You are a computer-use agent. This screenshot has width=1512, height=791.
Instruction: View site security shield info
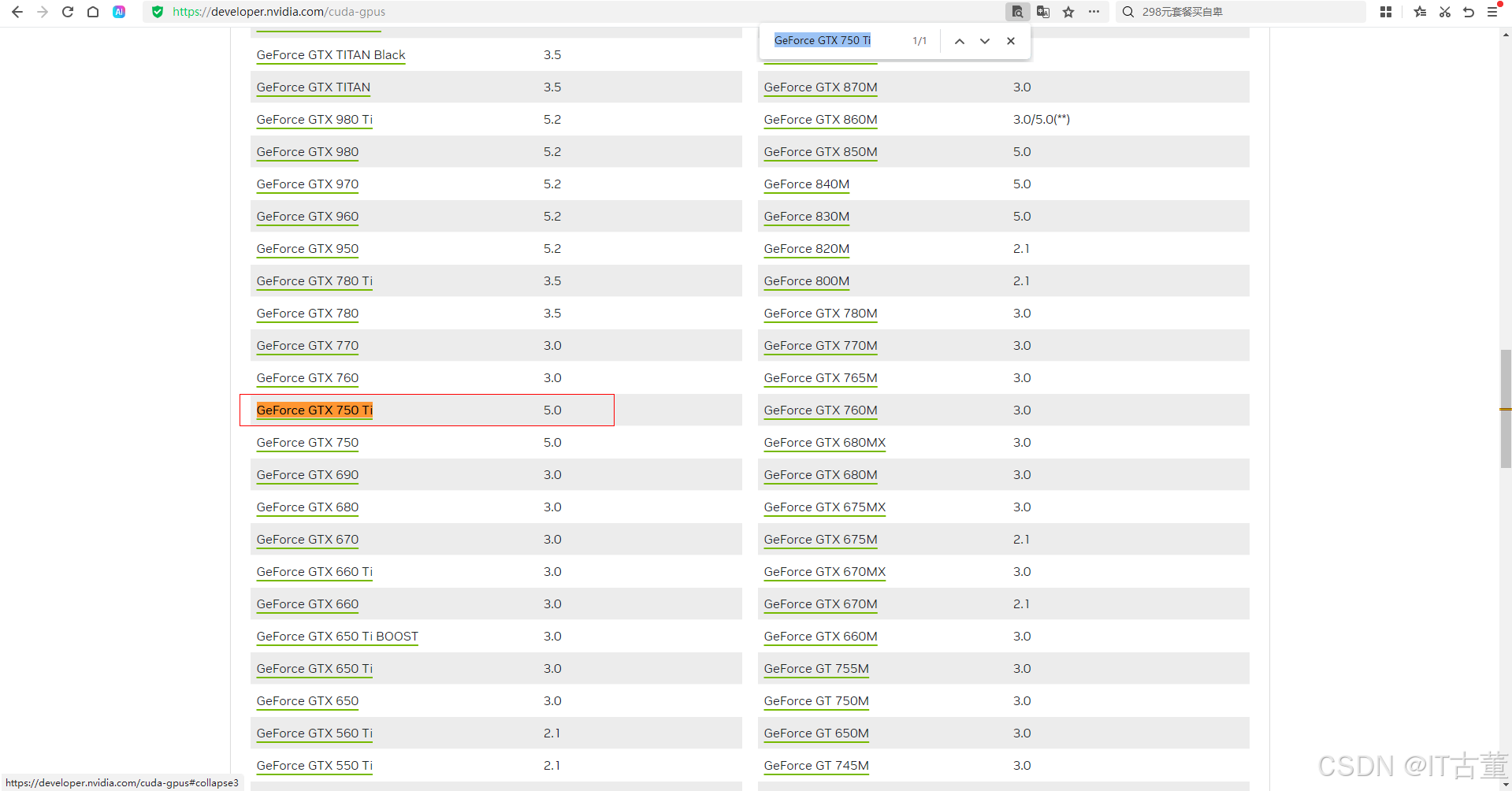click(x=158, y=12)
